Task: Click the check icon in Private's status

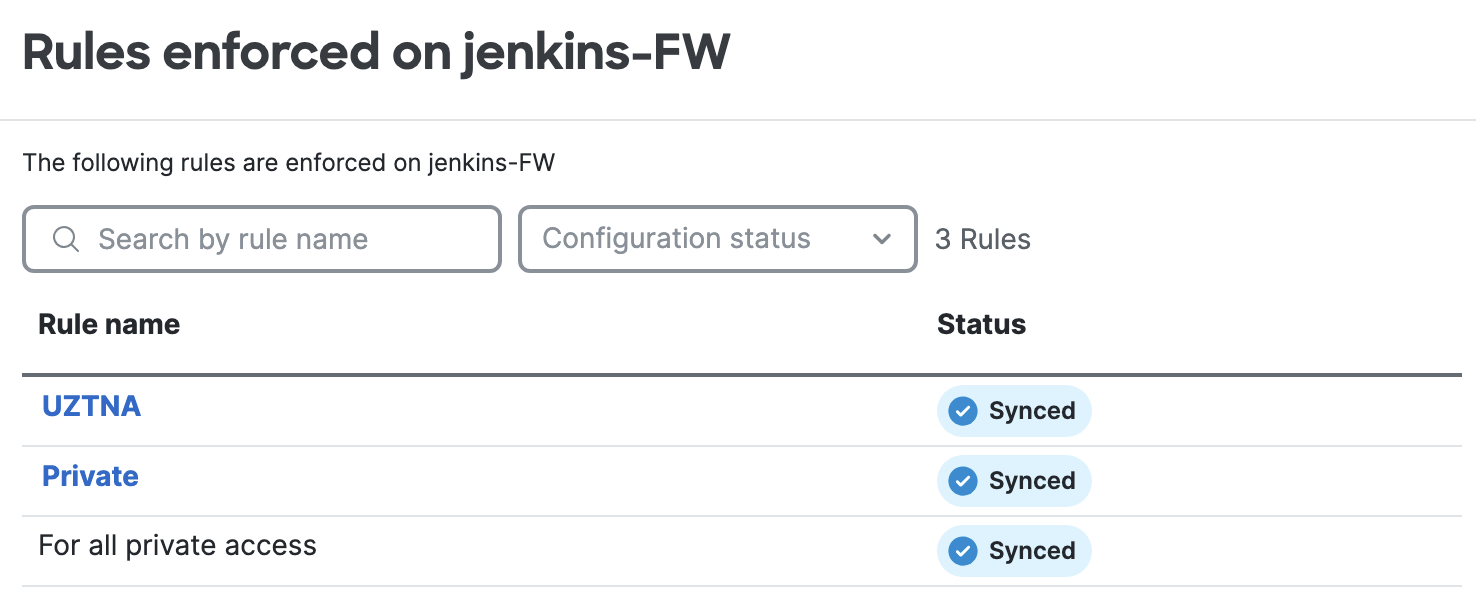Action: [962, 481]
